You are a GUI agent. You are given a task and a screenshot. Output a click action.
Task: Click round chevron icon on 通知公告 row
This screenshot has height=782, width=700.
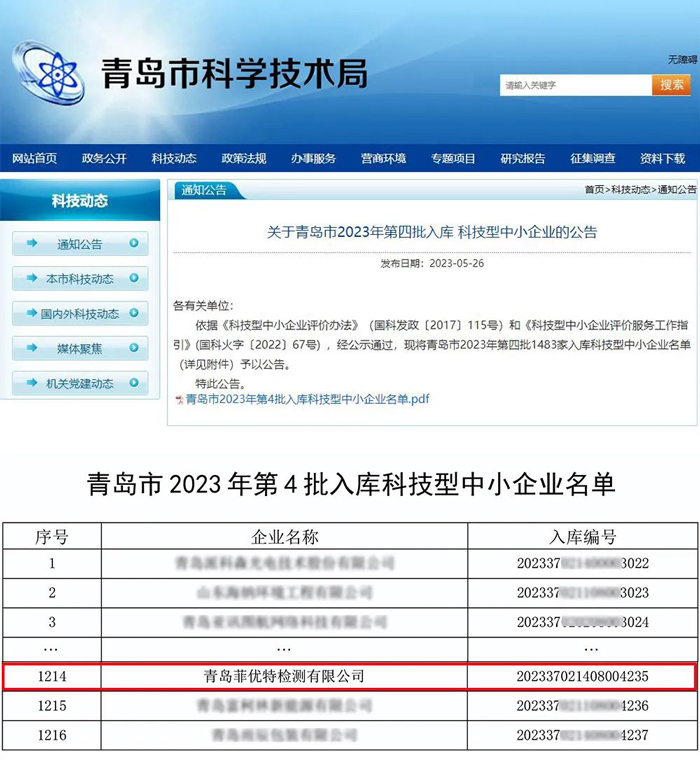(x=134, y=243)
